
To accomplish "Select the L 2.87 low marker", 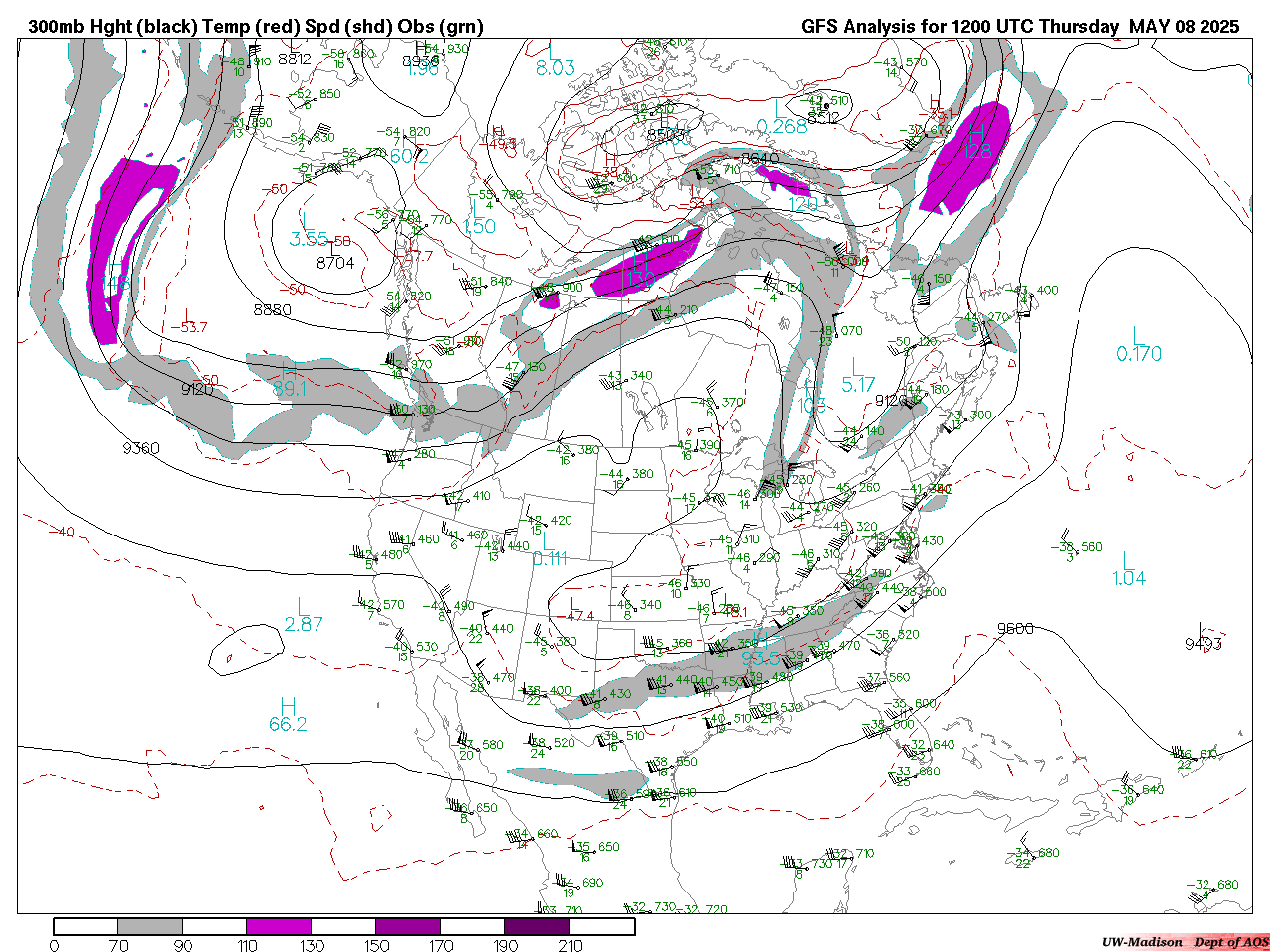I will click(304, 615).
